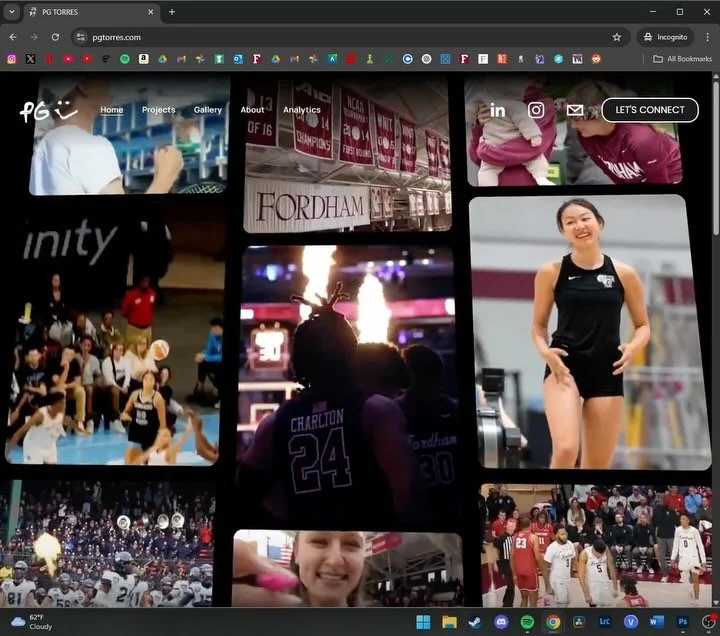The image size is (720, 636).
Task: Open the Instagram bookmark in bookmarks bar
Action: [11, 59]
